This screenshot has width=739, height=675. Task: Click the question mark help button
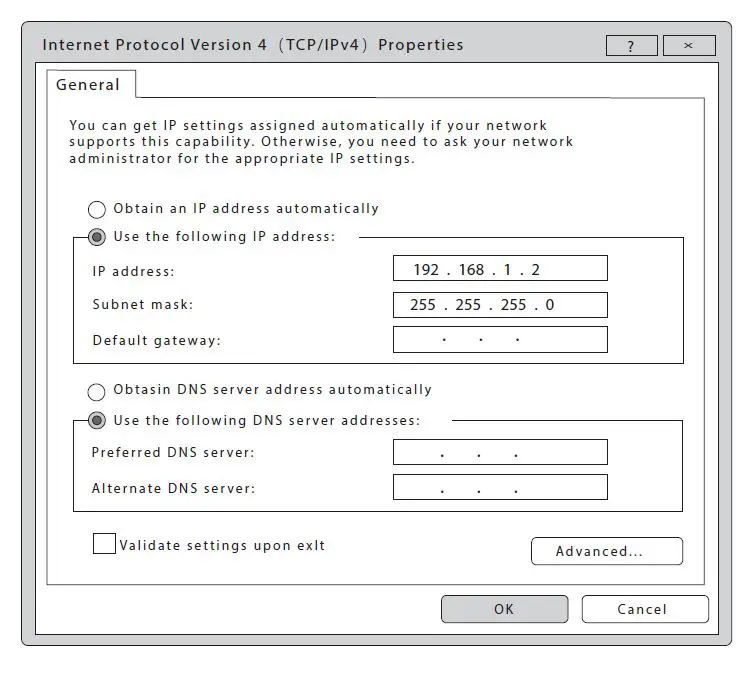631,46
